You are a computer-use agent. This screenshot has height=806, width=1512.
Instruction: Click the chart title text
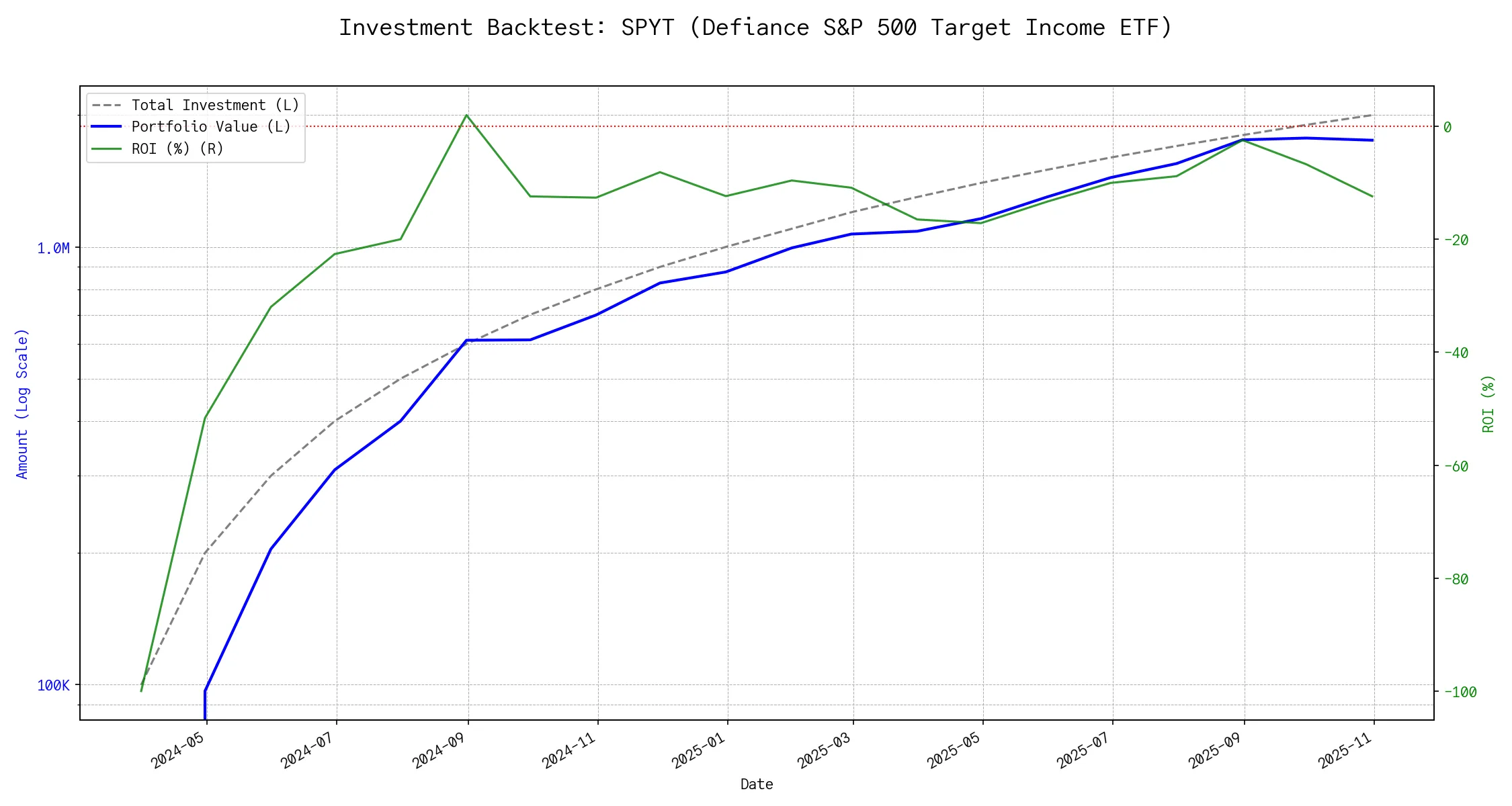click(755, 28)
